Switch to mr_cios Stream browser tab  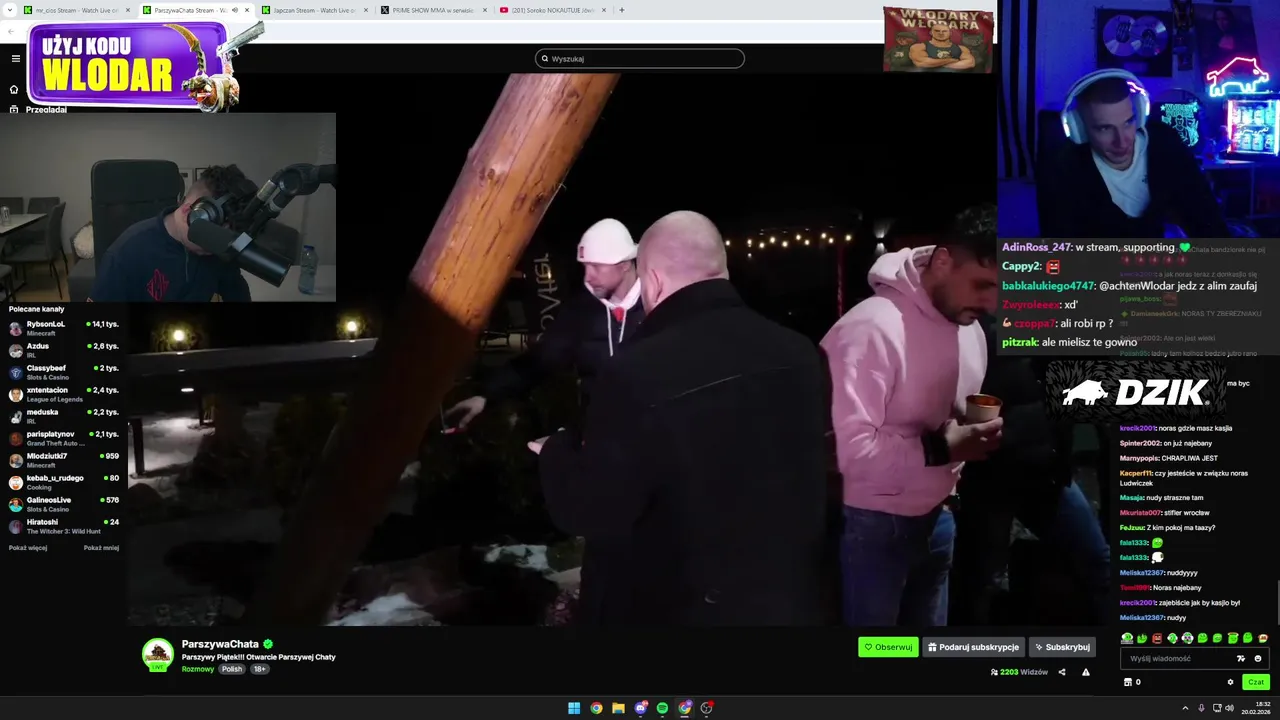pos(77,10)
